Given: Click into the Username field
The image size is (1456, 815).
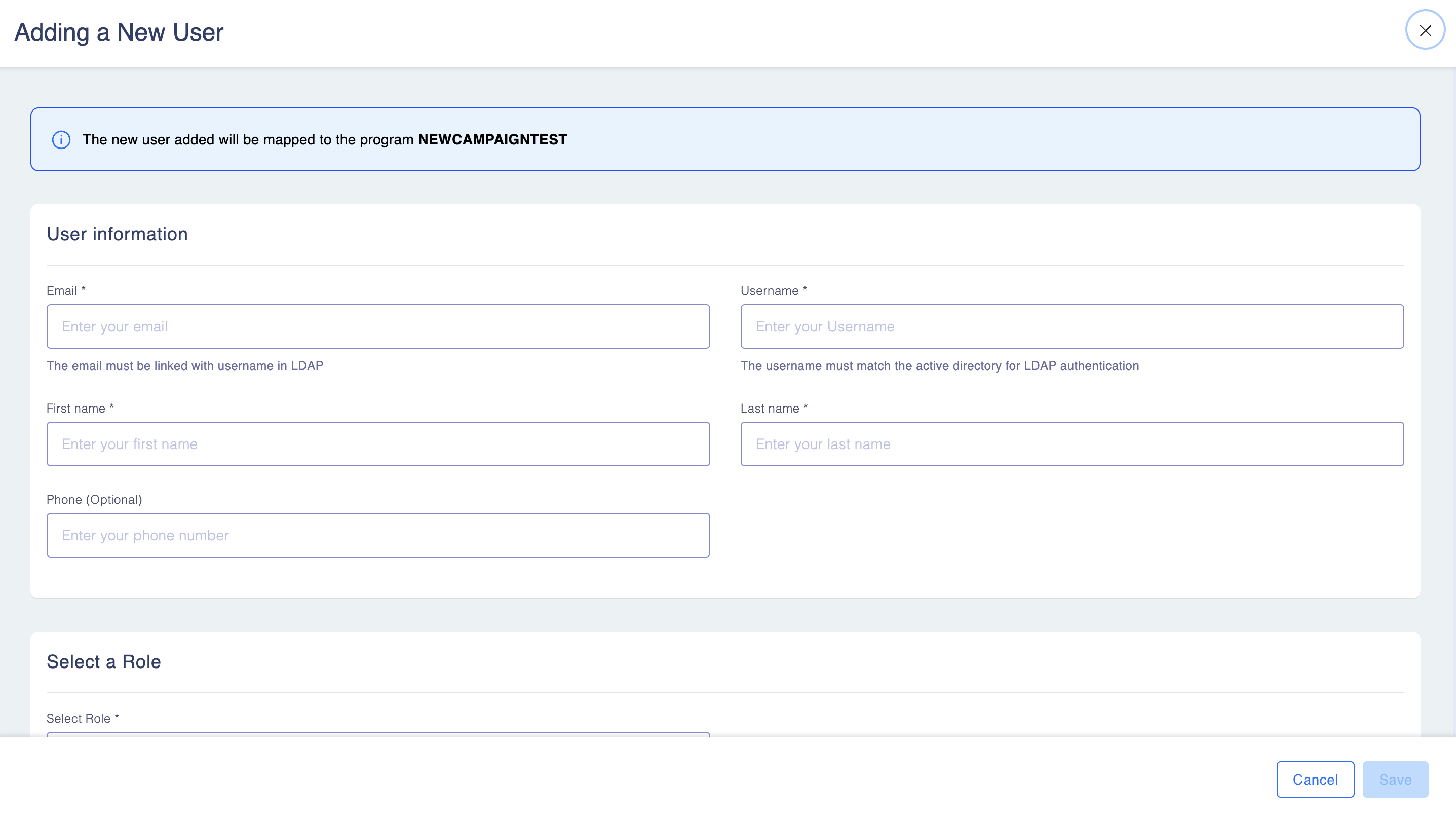Looking at the screenshot, I should pyautogui.click(x=1071, y=326).
